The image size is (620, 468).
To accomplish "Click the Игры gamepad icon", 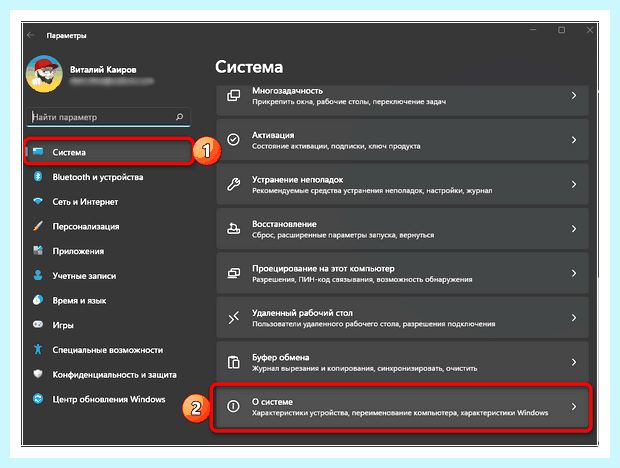I will 38,325.
